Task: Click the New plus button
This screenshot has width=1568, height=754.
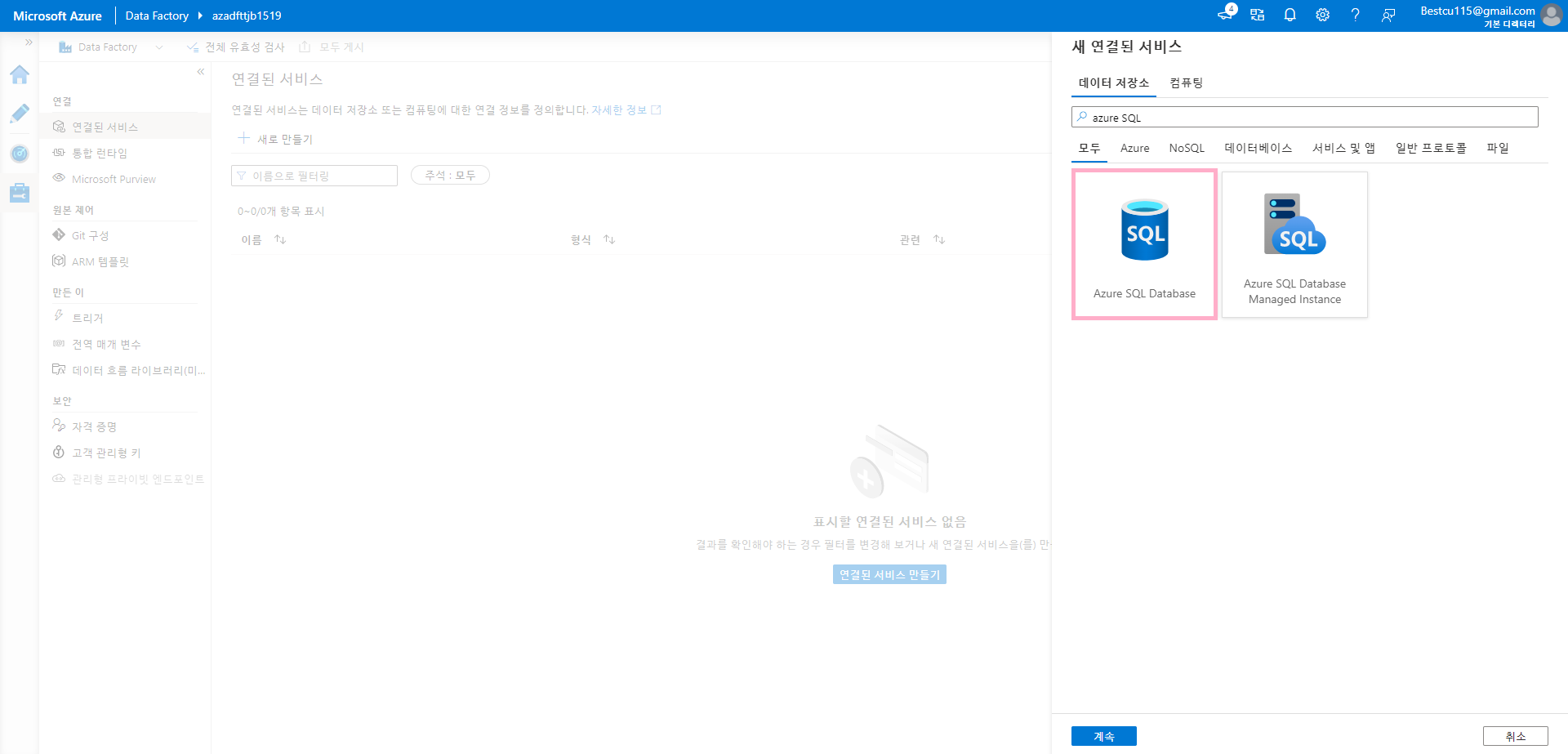Action: [276, 139]
